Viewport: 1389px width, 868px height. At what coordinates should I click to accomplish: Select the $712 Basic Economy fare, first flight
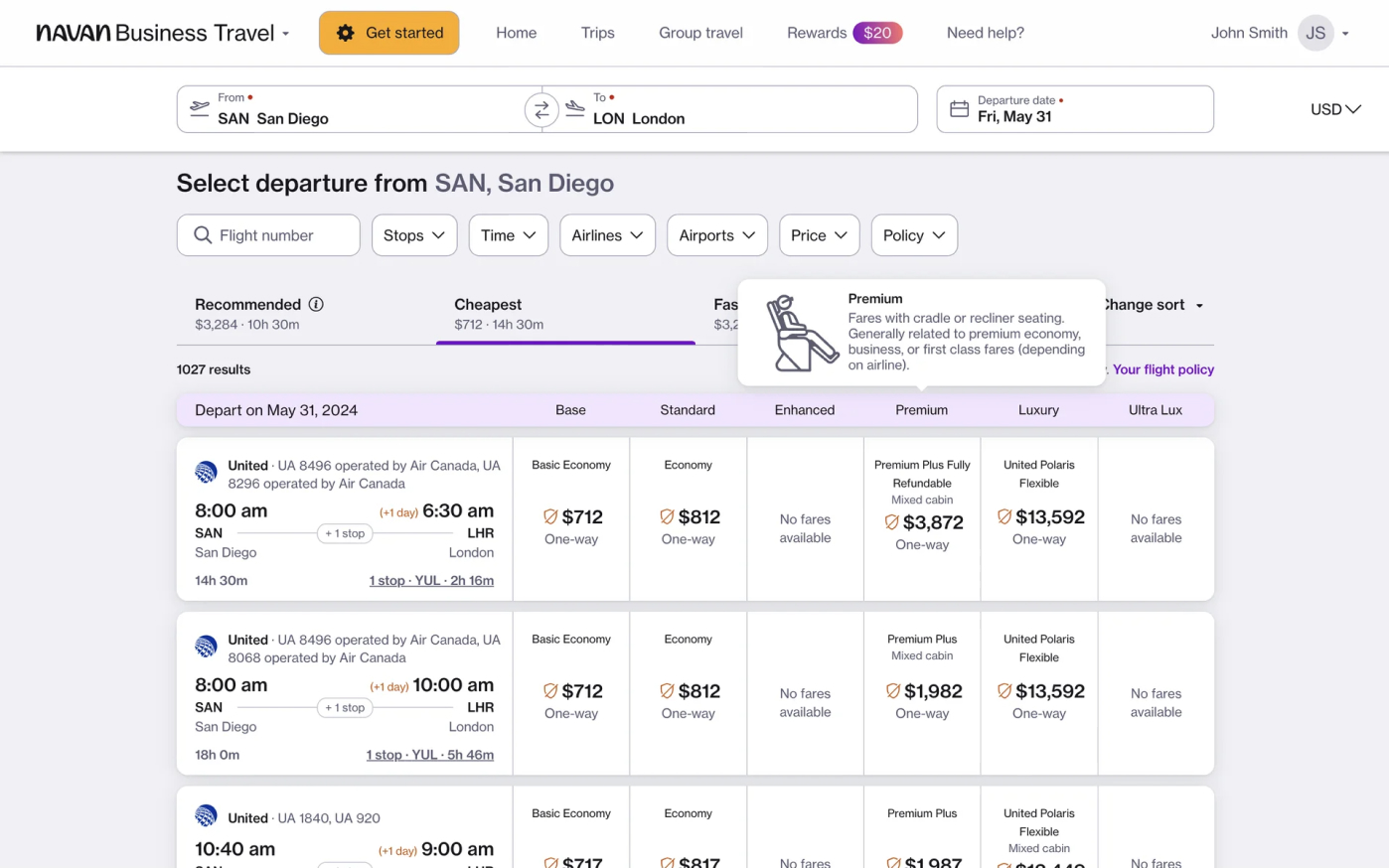(571, 518)
